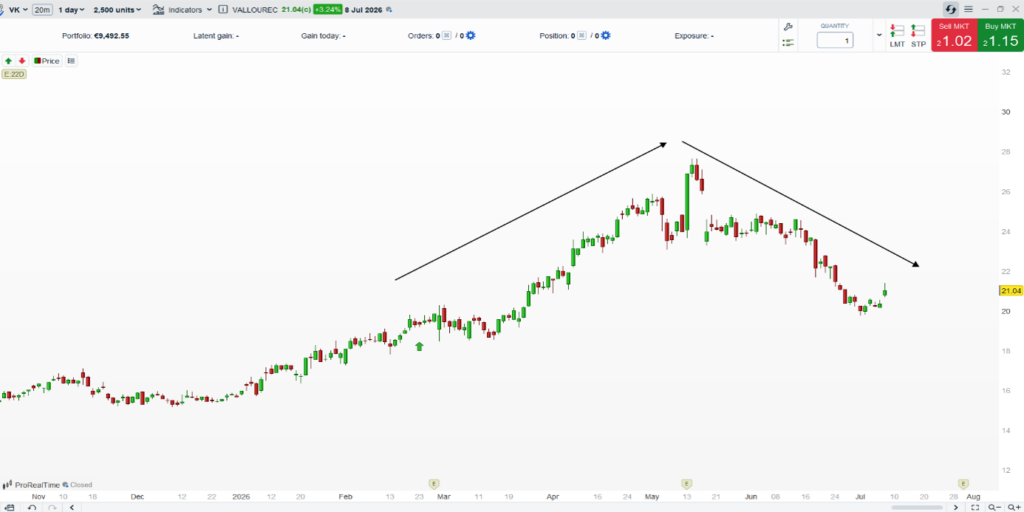Viewport: 1024px width, 512px height.
Task: Open the 1 day timeframe dropdown
Action: click(71, 10)
